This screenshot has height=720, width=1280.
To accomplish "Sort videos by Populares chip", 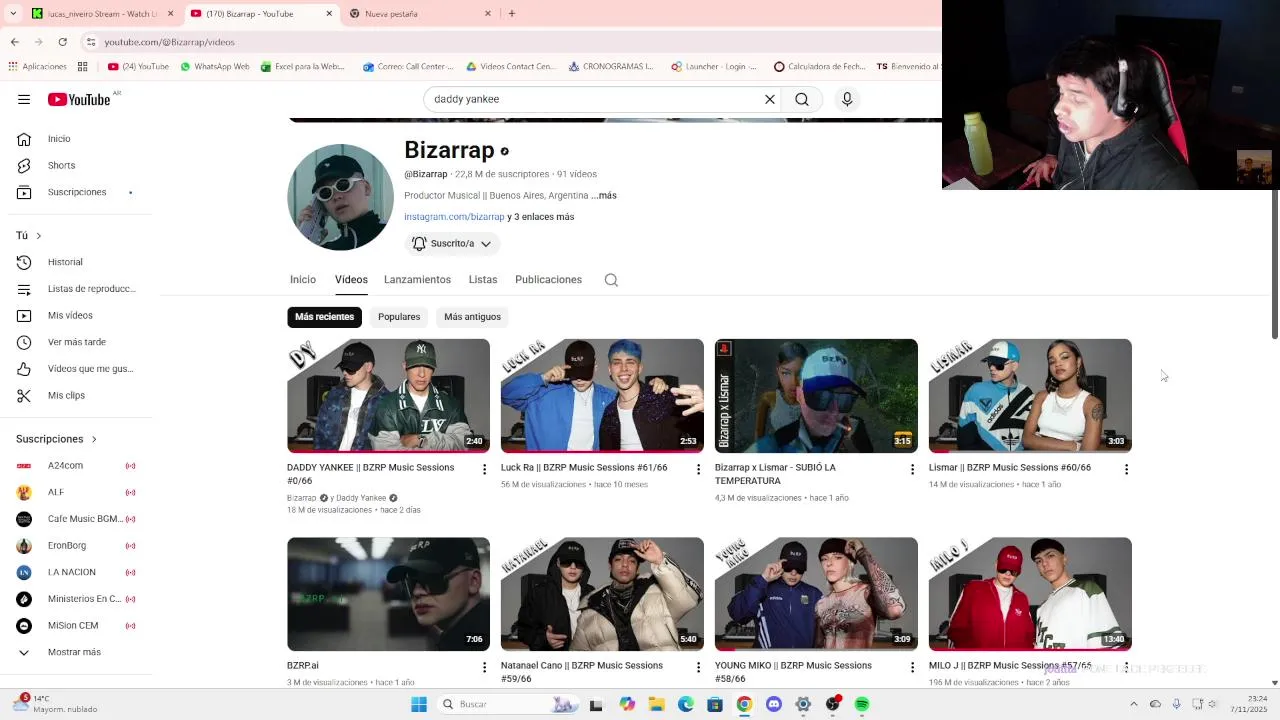I will (399, 317).
